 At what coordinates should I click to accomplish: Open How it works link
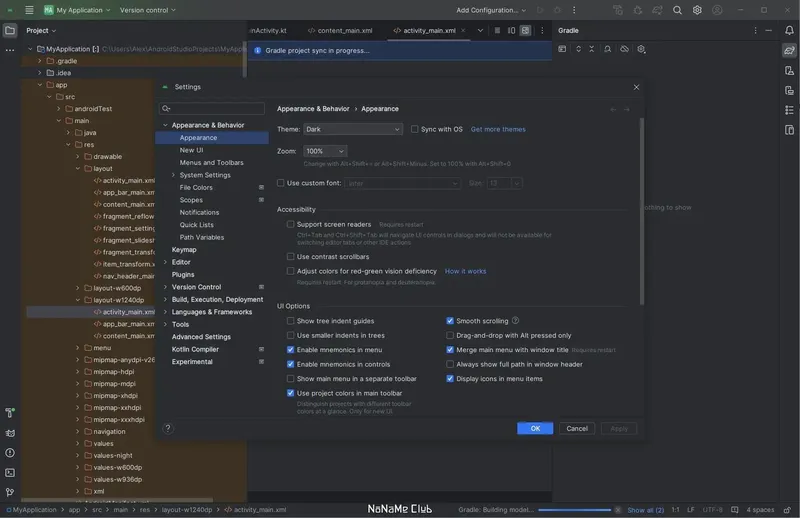465,271
